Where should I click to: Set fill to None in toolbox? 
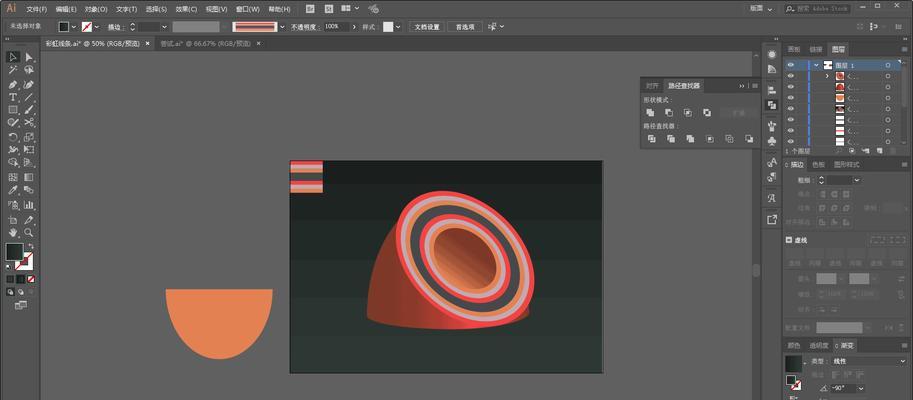point(31,279)
